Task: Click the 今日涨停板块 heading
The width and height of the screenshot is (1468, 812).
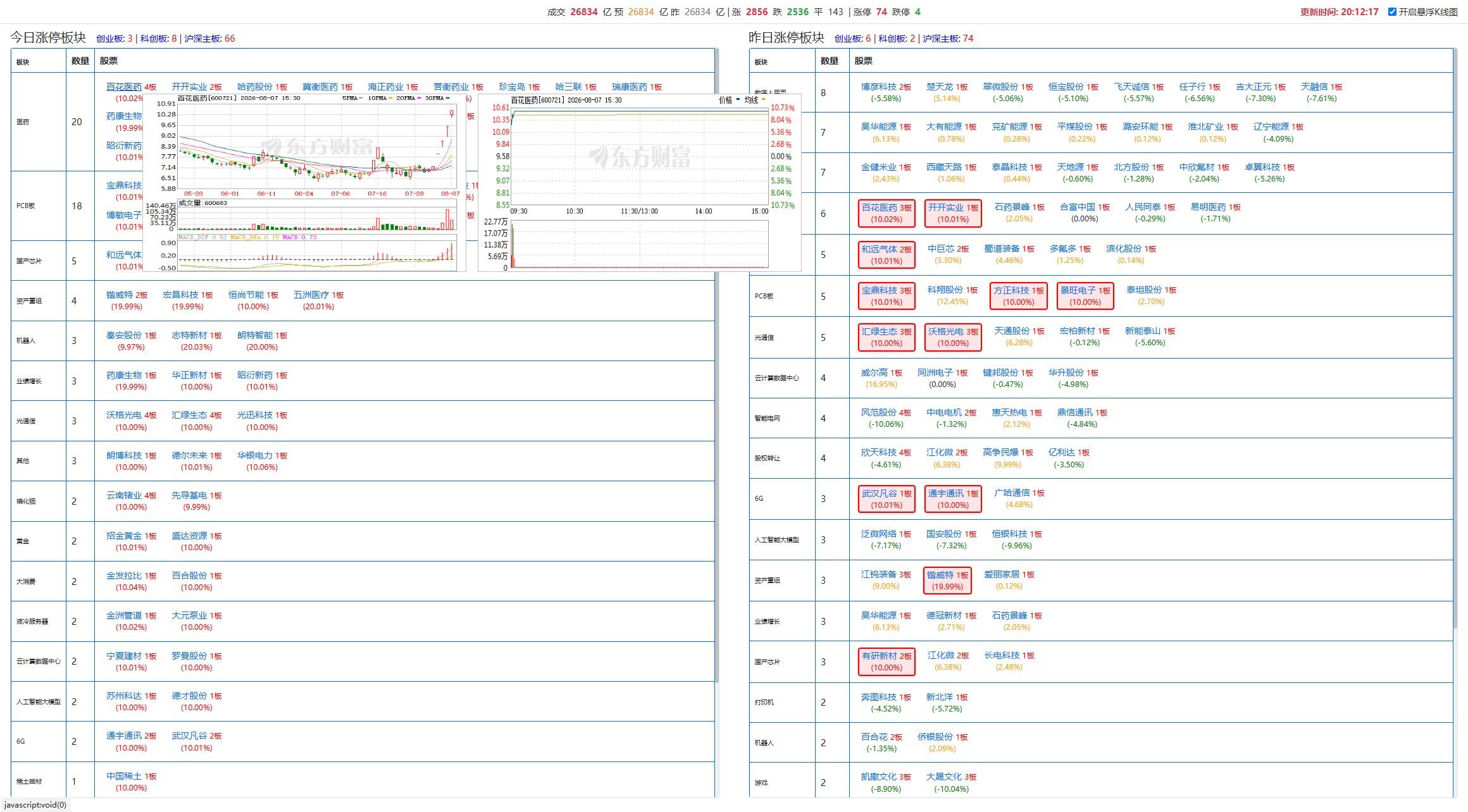Action: point(47,37)
